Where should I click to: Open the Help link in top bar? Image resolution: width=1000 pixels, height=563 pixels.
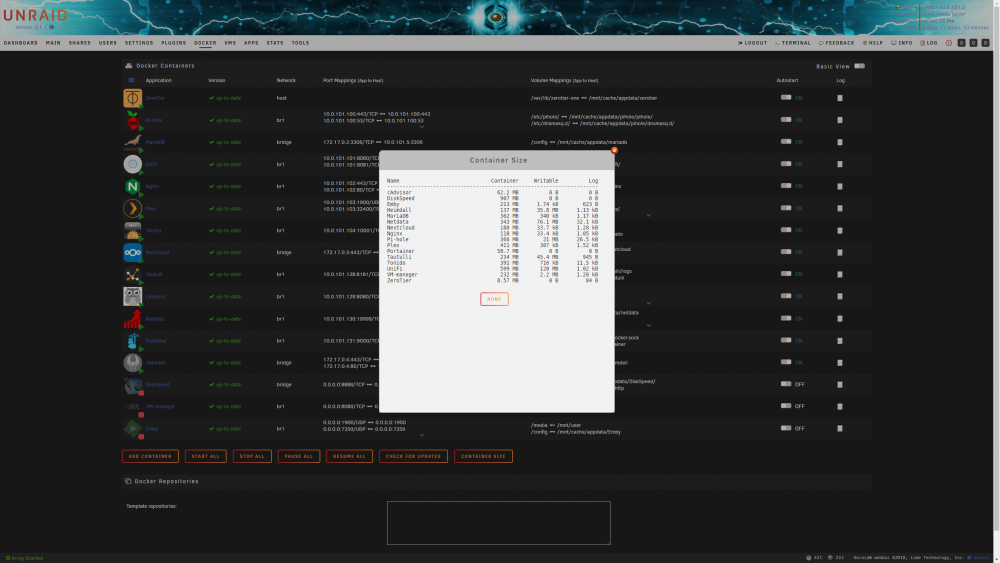click(873, 43)
